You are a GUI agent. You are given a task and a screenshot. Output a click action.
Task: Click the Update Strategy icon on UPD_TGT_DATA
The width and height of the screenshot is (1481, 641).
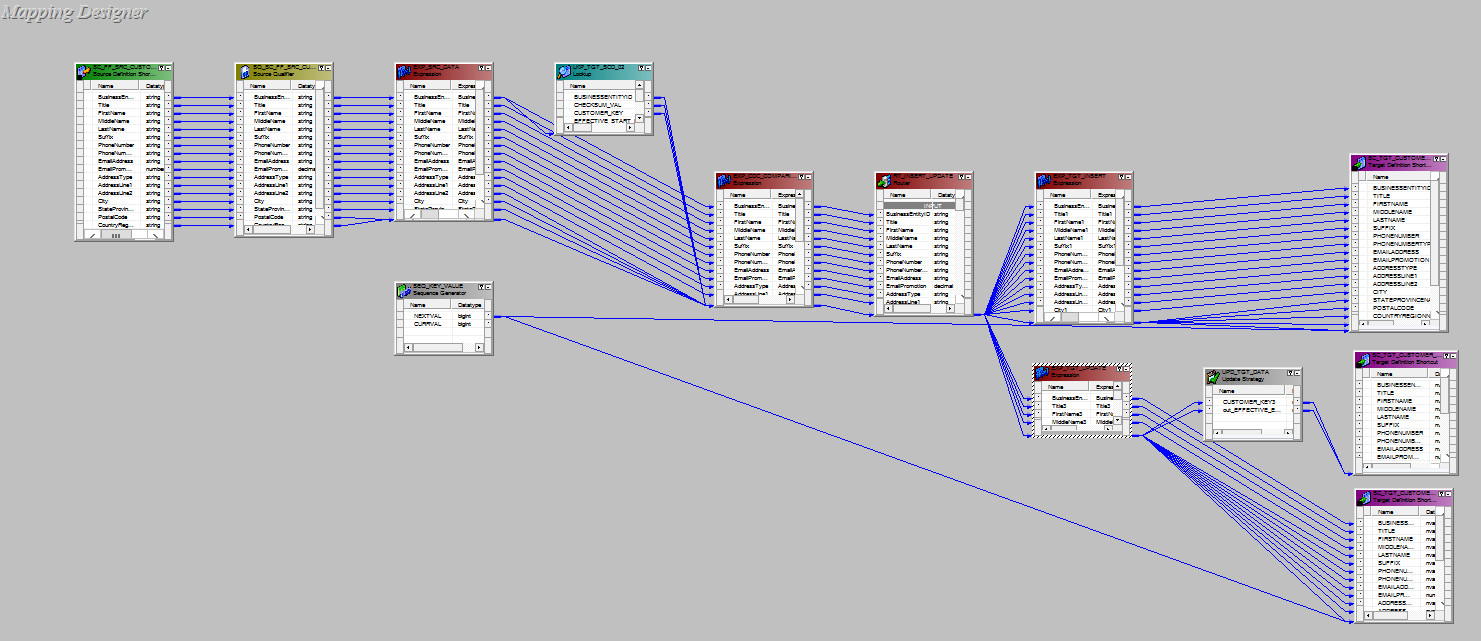[1212, 376]
